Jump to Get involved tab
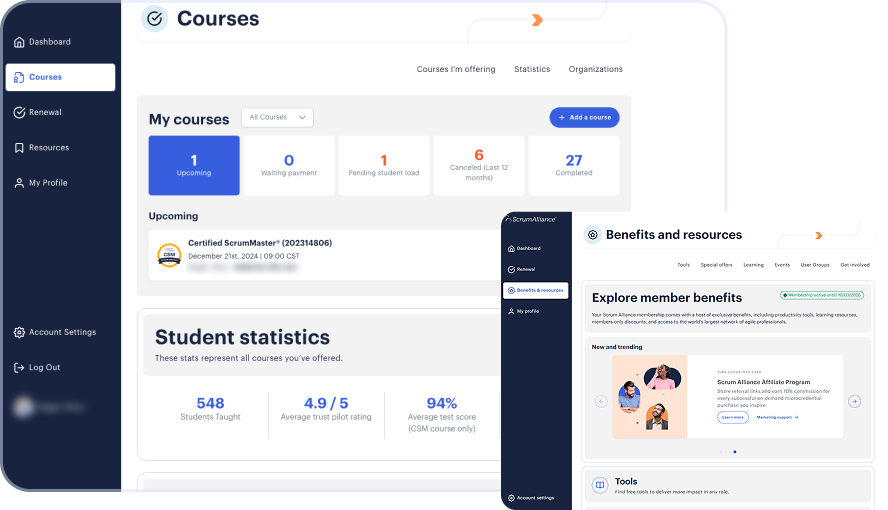This screenshot has width=888, height=510. pos(855,265)
